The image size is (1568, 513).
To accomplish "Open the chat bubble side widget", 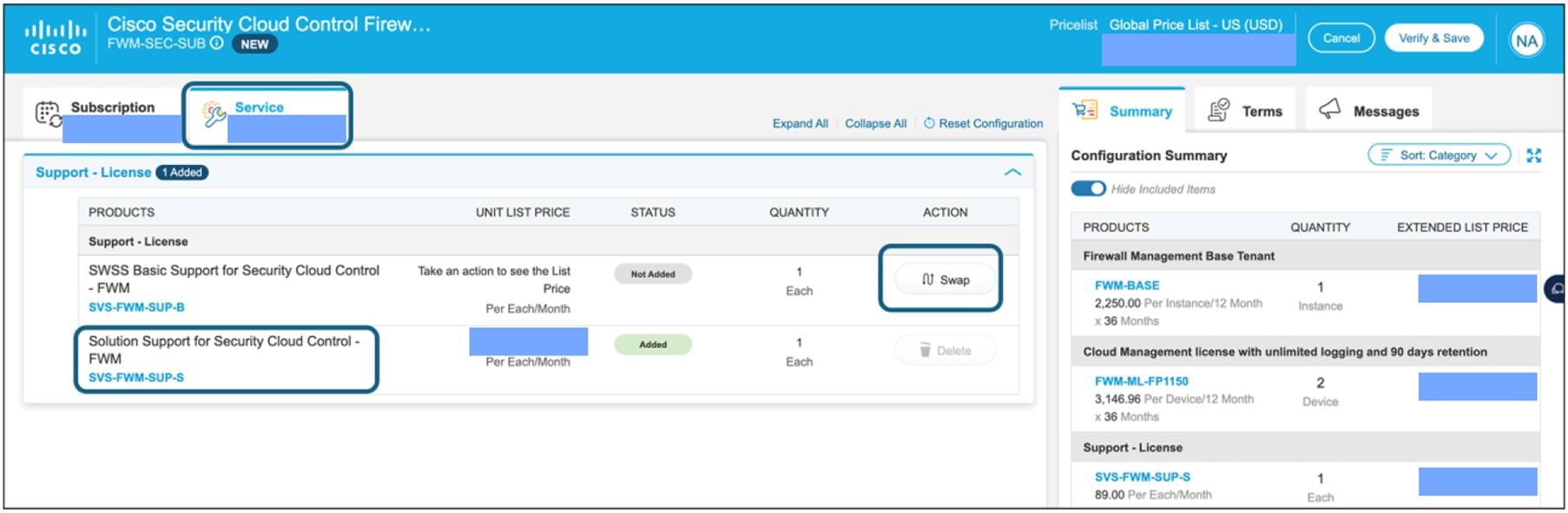I will coord(1557,288).
